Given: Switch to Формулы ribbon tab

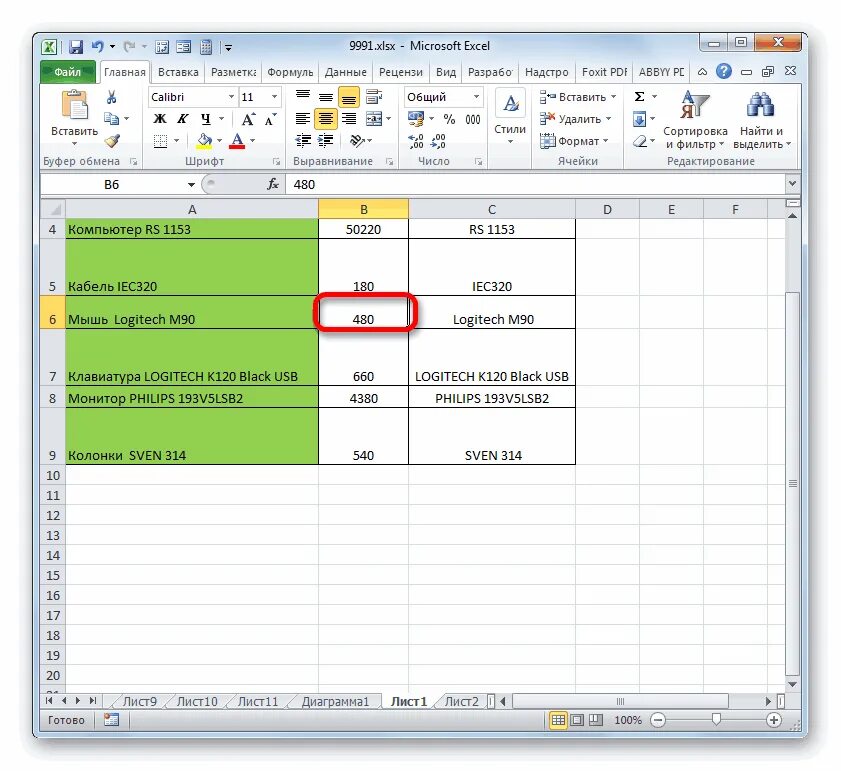Looking at the screenshot, I should [290, 72].
